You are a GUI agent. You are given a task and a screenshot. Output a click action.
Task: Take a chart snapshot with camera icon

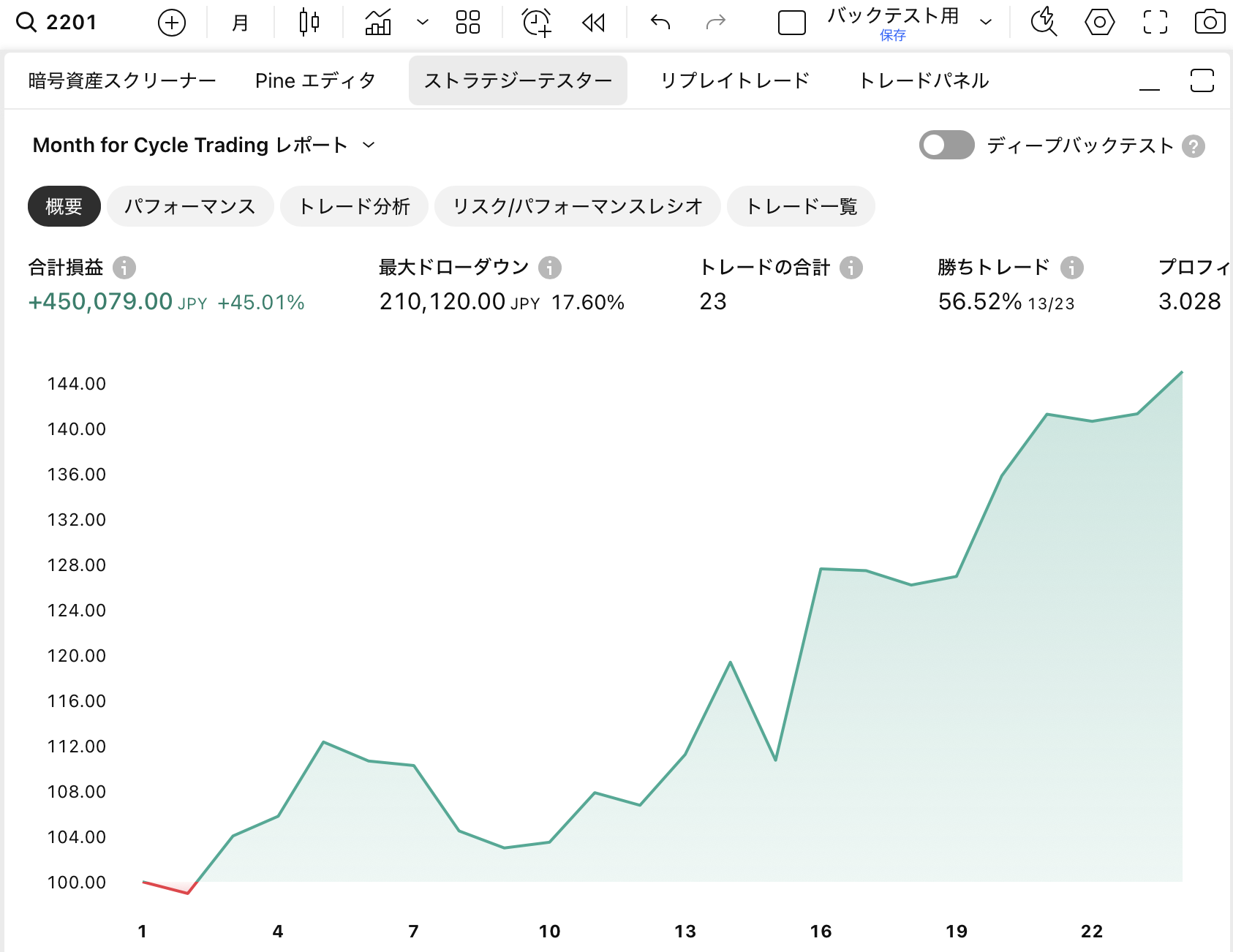[x=1210, y=23]
